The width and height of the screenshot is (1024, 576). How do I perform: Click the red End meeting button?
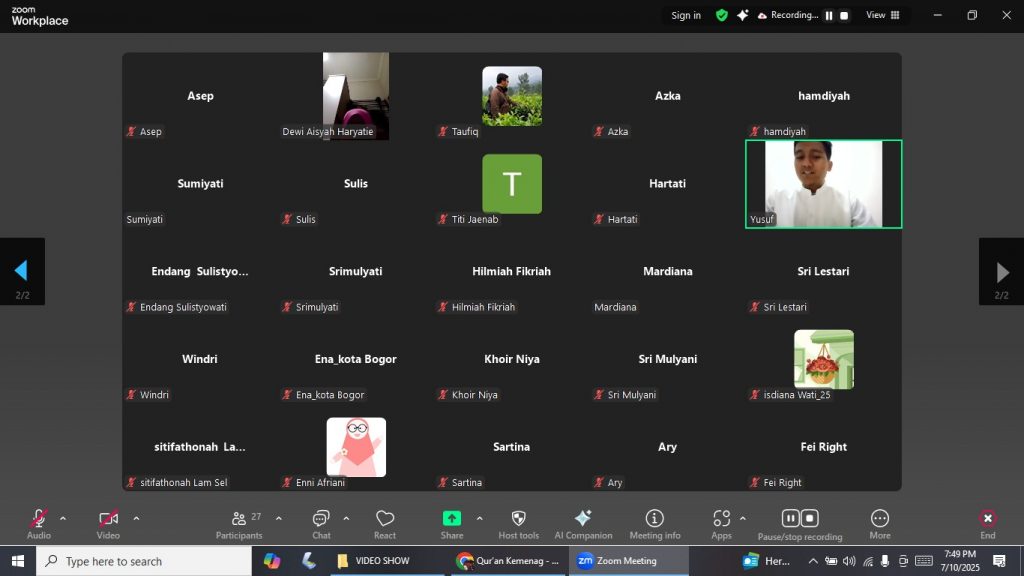click(x=987, y=518)
